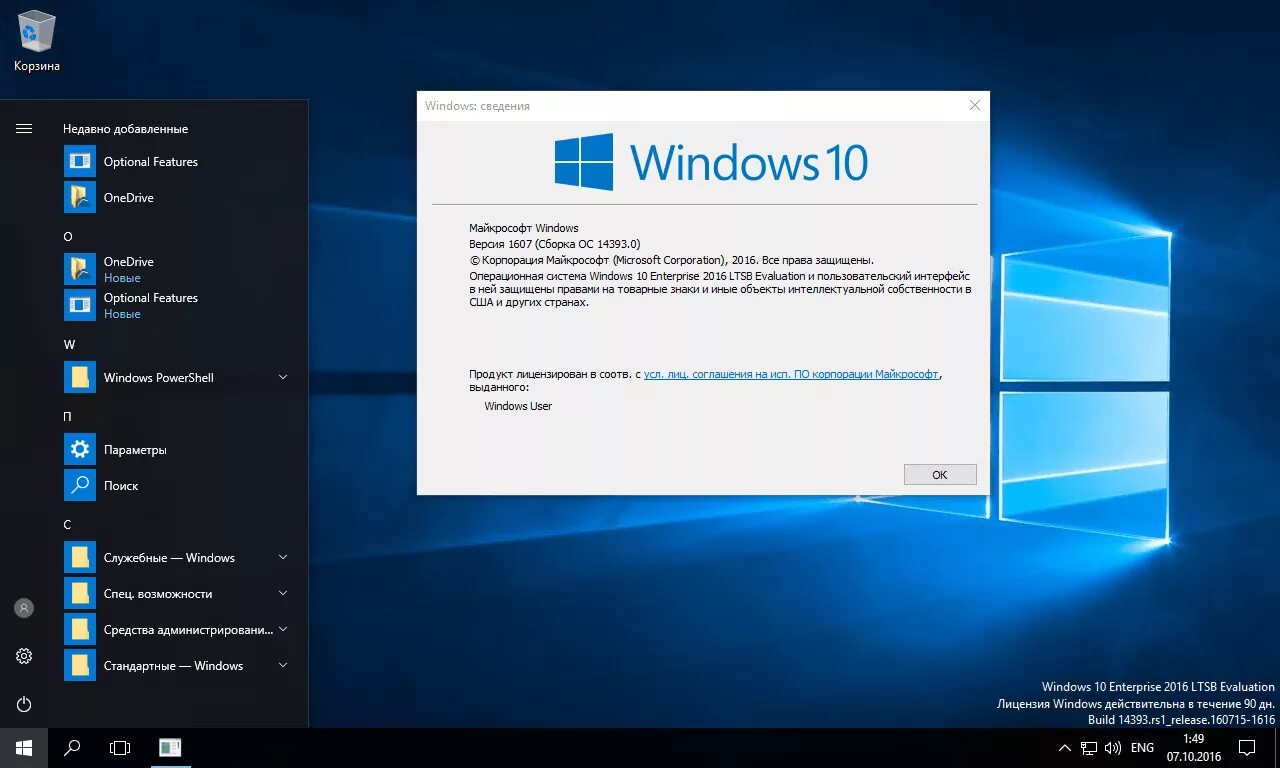Screen dimensions: 1280x768
Task: Open Optional Features from Start menu
Action: (x=150, y=160)
